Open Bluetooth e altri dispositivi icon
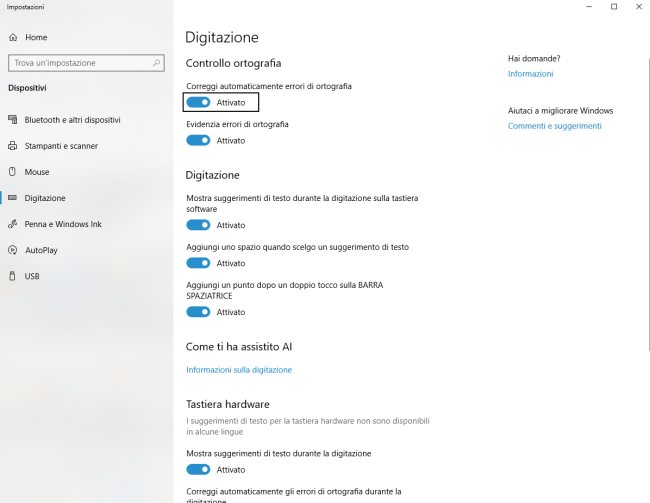The image size is (650, 503). (13, 120)
